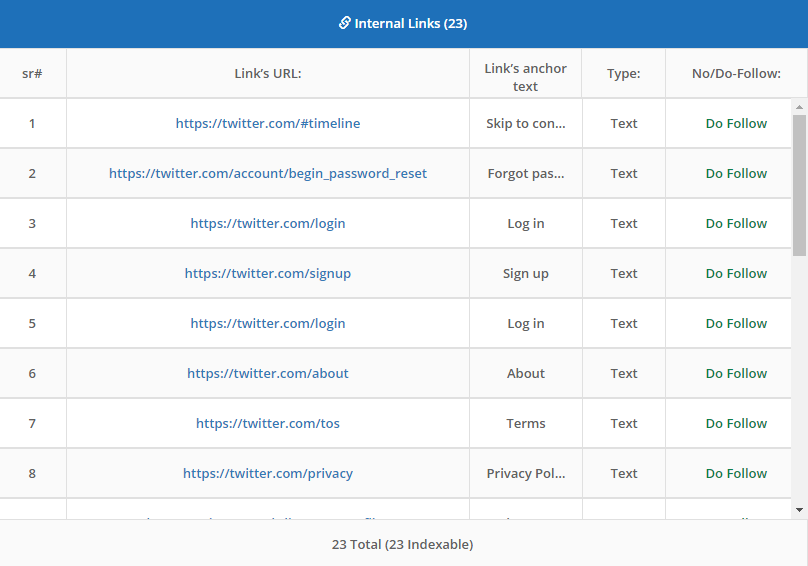Click 'Do Follow' in the privacy row
The height and width of the screenshot is (566, 808).
tap(736, 473)
